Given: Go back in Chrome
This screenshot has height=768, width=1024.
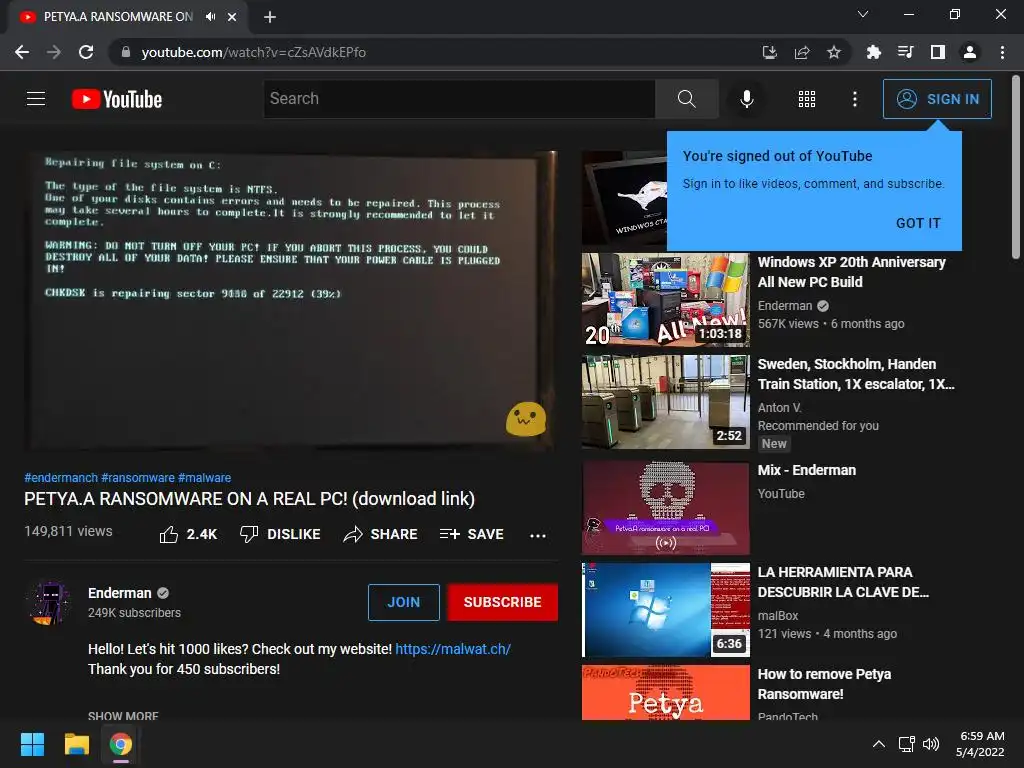Looking at the screenshot, I should [x=22, y=52].
